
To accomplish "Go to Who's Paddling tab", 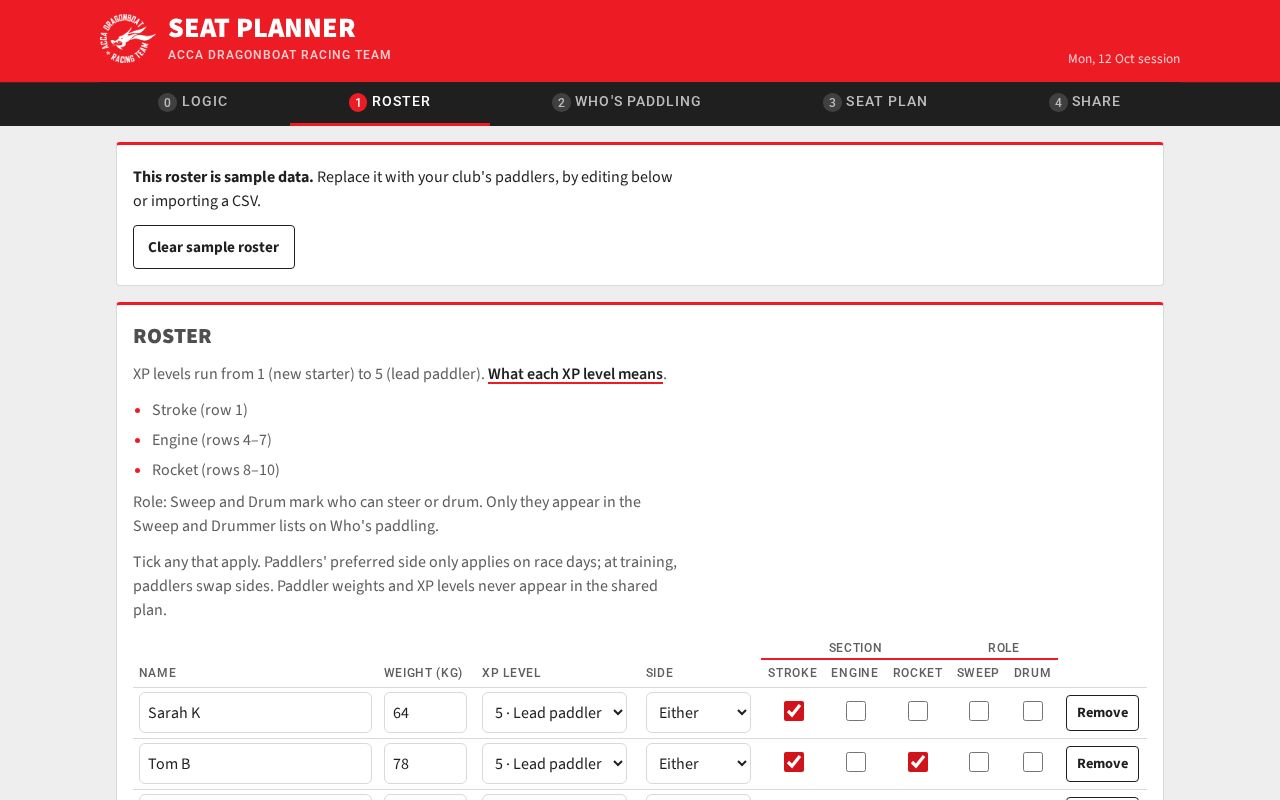I will [x=627, y=102].
